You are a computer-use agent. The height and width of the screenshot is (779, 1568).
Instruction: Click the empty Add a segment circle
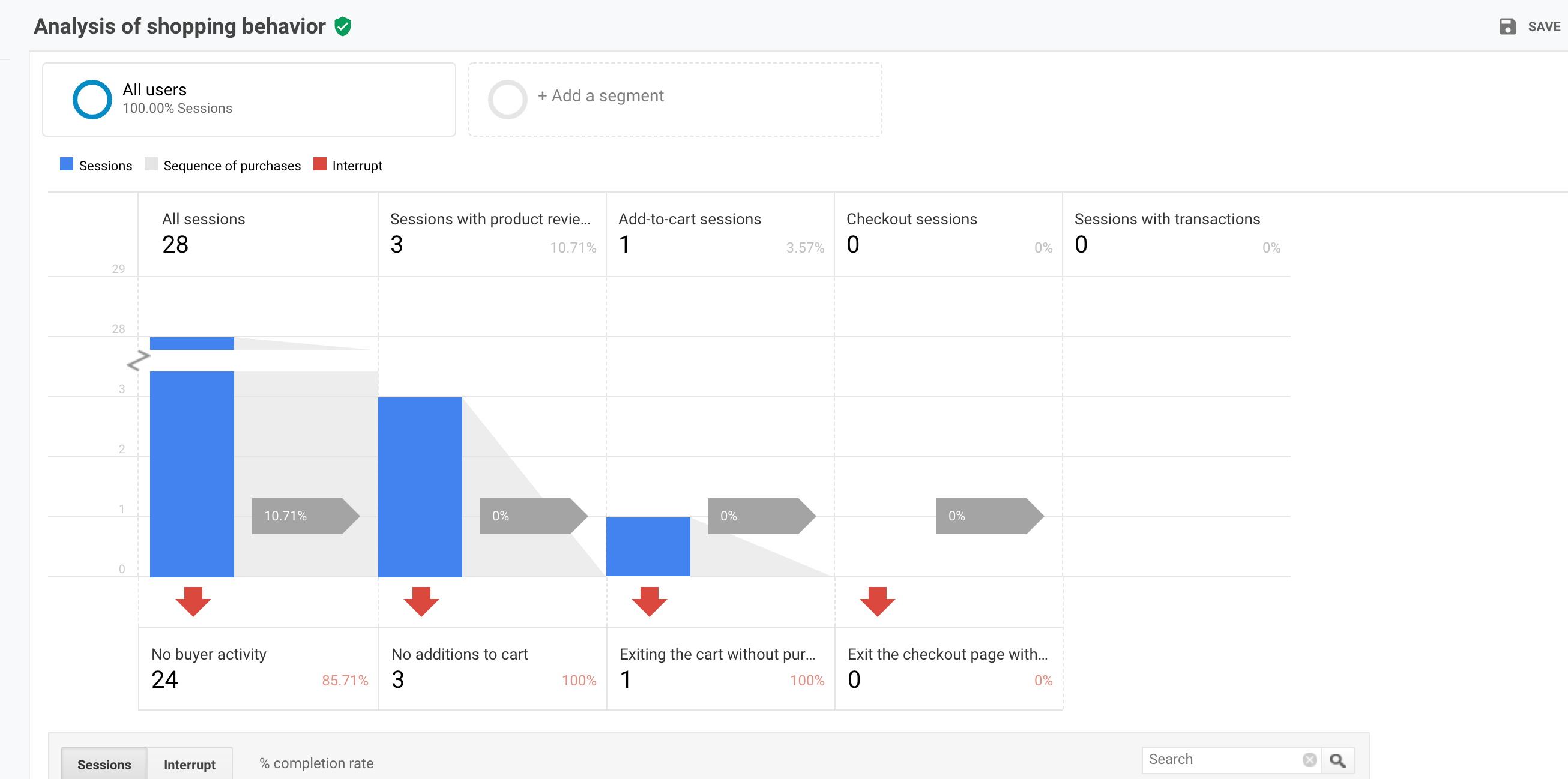click(x=507, y=100)
